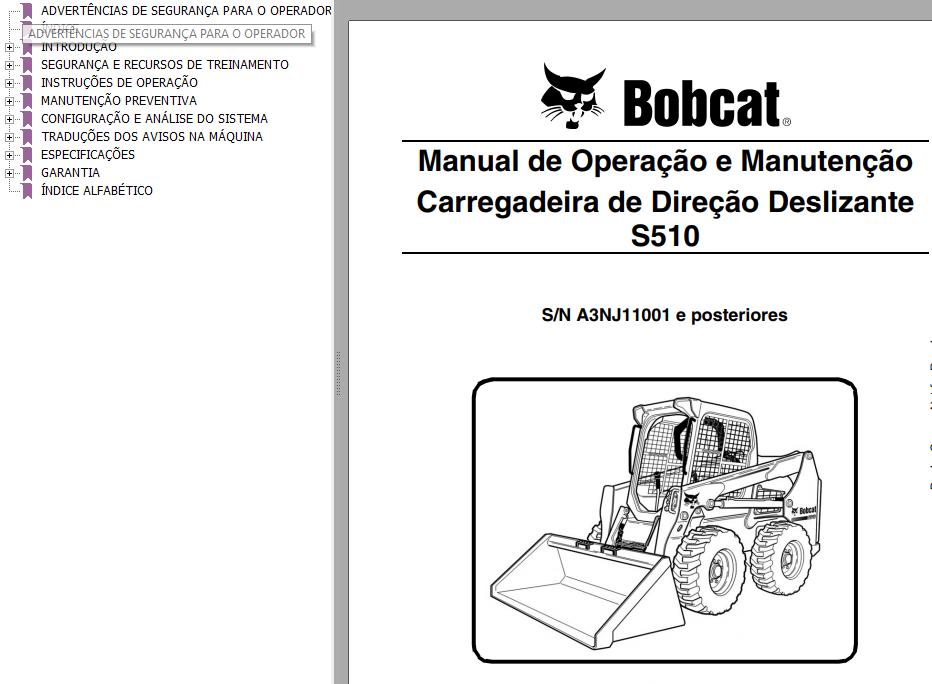Click the 'Manual de Operação e Manutenção' title
The width and height of the screenshot is (932, 684).
[x=665, y=162]
